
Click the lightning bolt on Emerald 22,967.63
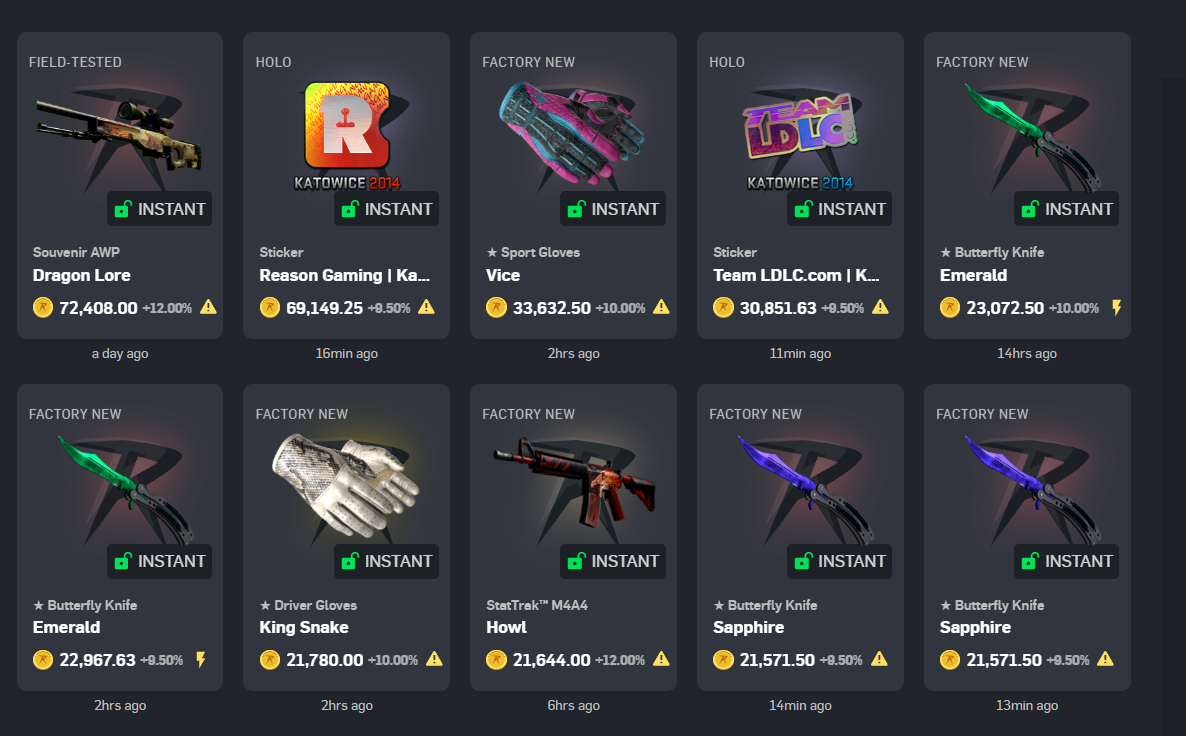tap(200, 660)
